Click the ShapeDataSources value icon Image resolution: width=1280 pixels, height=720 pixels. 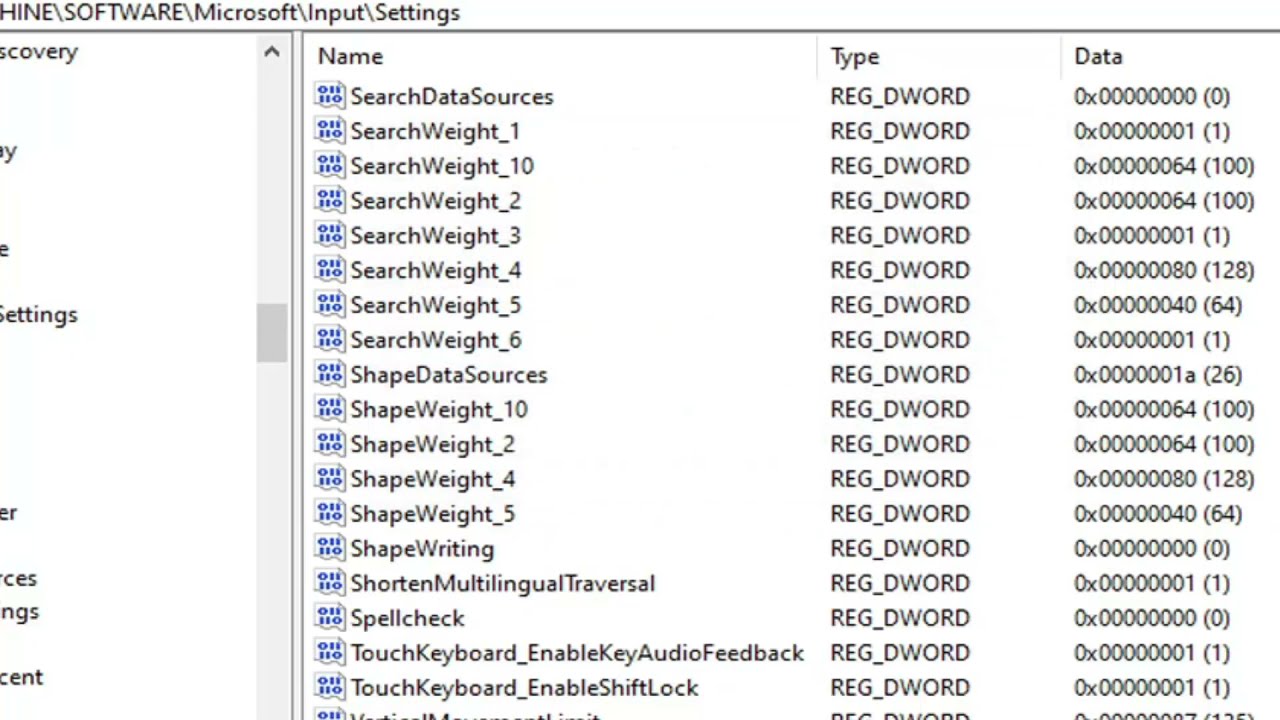tap(329, 374)
